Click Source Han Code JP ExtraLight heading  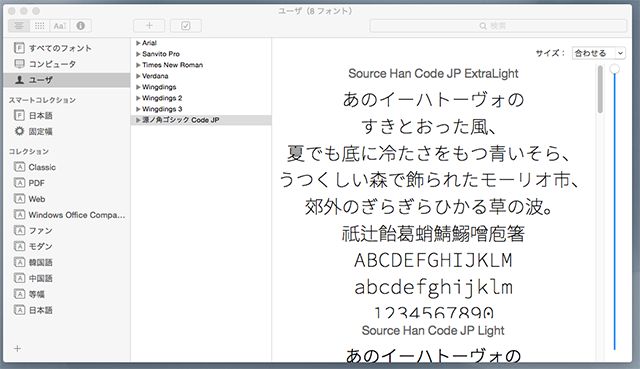point(433,73)
